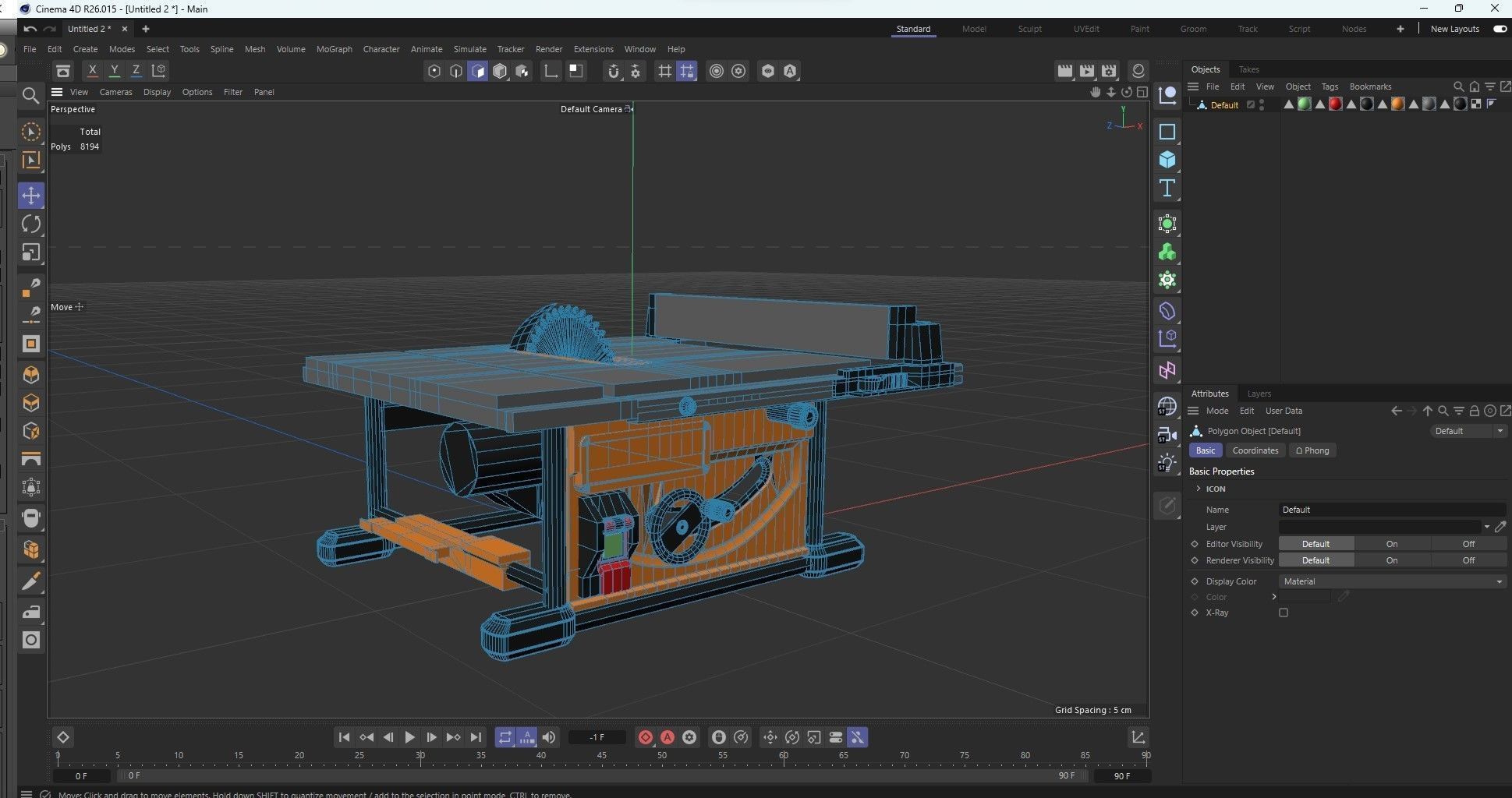Click the red material tag on Default object
This screenshot has width=1512, height=798.
[x=1335, y=104]
